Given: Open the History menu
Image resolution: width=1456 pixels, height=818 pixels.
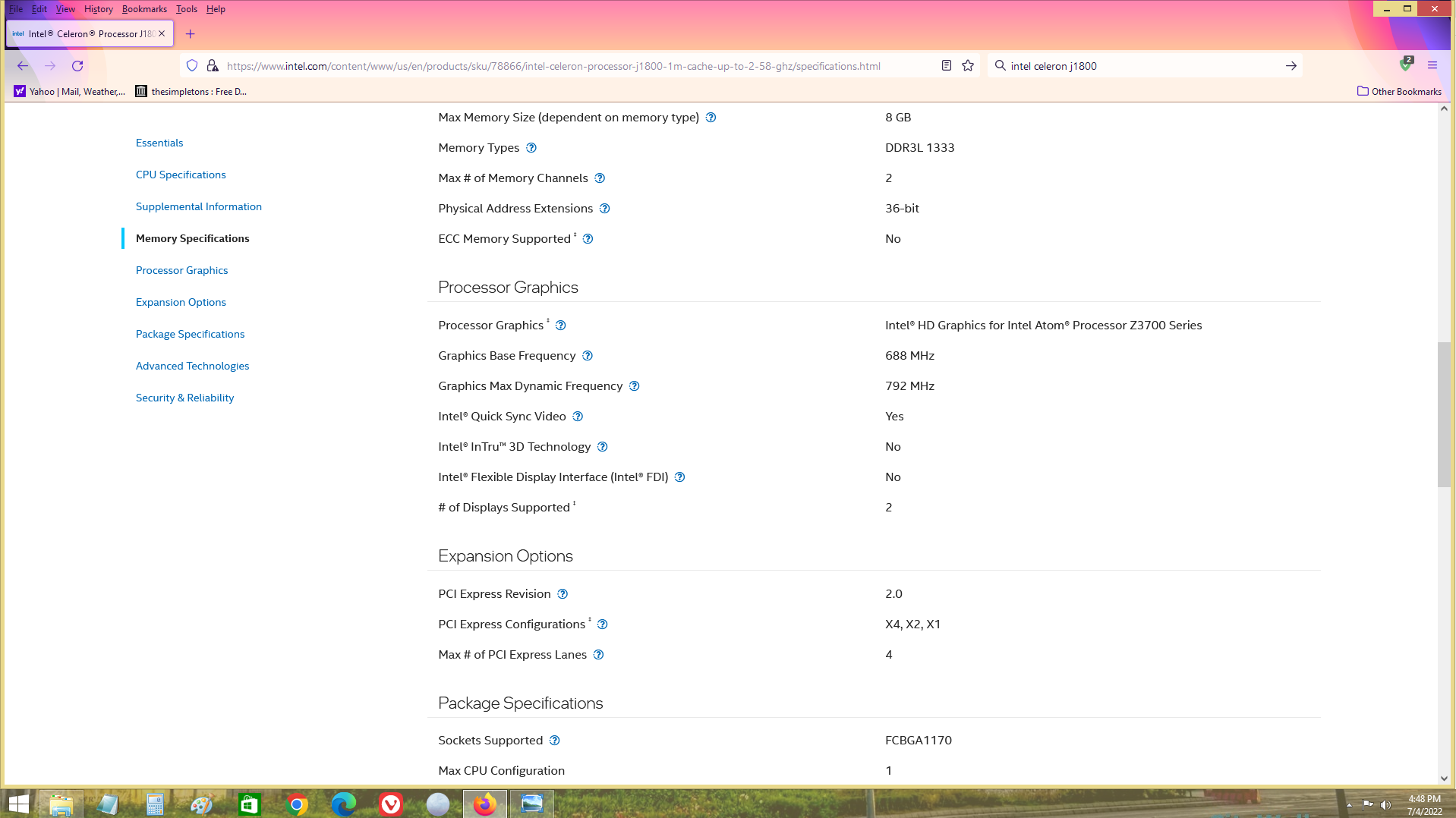Looking at the screenshot, I should click(x=98, y=9).
